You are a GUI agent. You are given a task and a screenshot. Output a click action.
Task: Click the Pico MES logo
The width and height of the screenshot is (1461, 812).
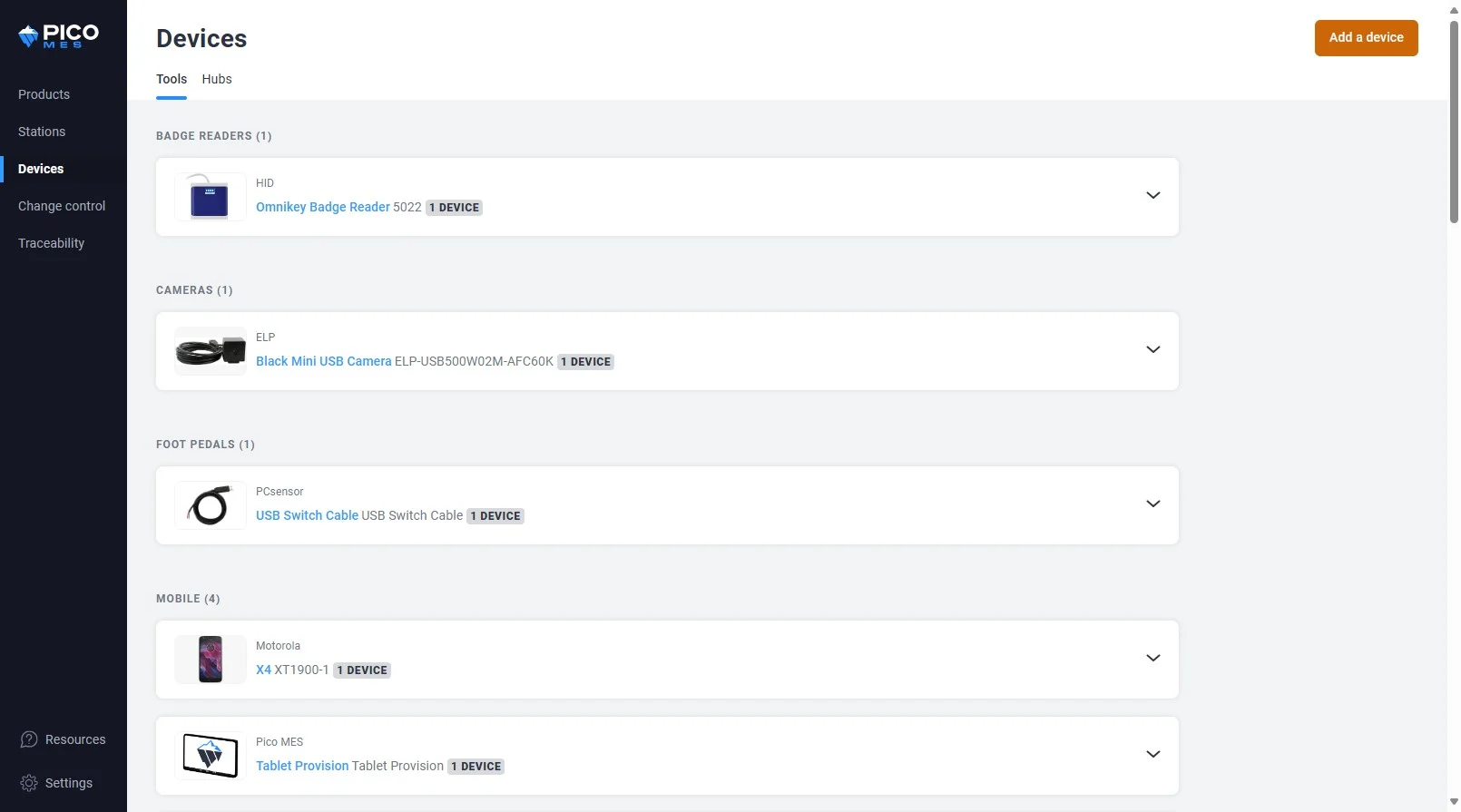pyautogui.click(x=59, y=36)
